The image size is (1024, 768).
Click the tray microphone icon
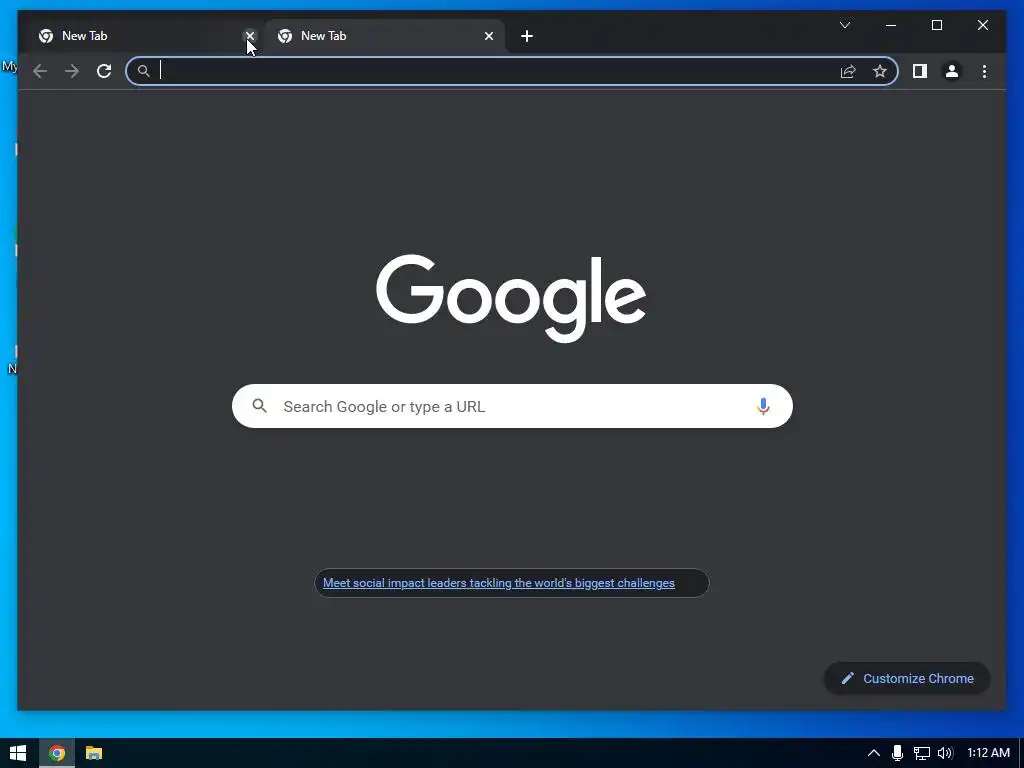point(897,753)
